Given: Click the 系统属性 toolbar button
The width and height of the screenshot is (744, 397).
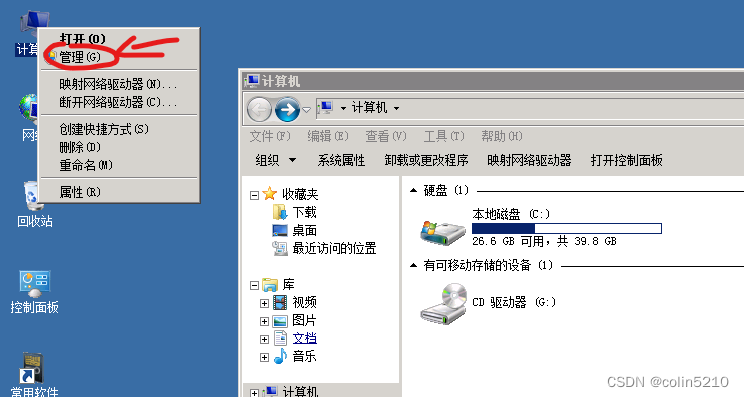Looking at the screenshot, I should (x=341, y=160).
